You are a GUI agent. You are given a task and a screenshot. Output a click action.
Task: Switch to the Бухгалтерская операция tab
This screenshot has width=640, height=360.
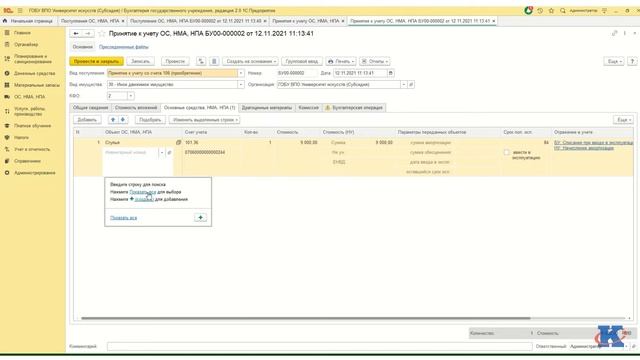(354, 108)
